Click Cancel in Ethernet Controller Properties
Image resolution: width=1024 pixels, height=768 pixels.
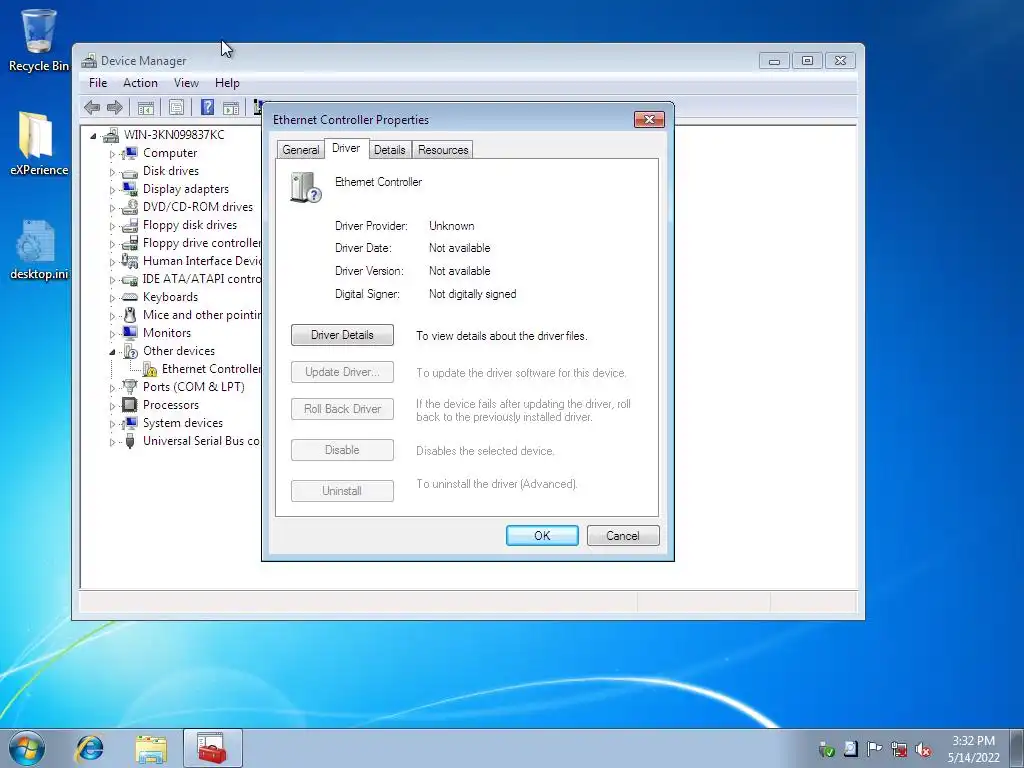(x=623, y=536)
